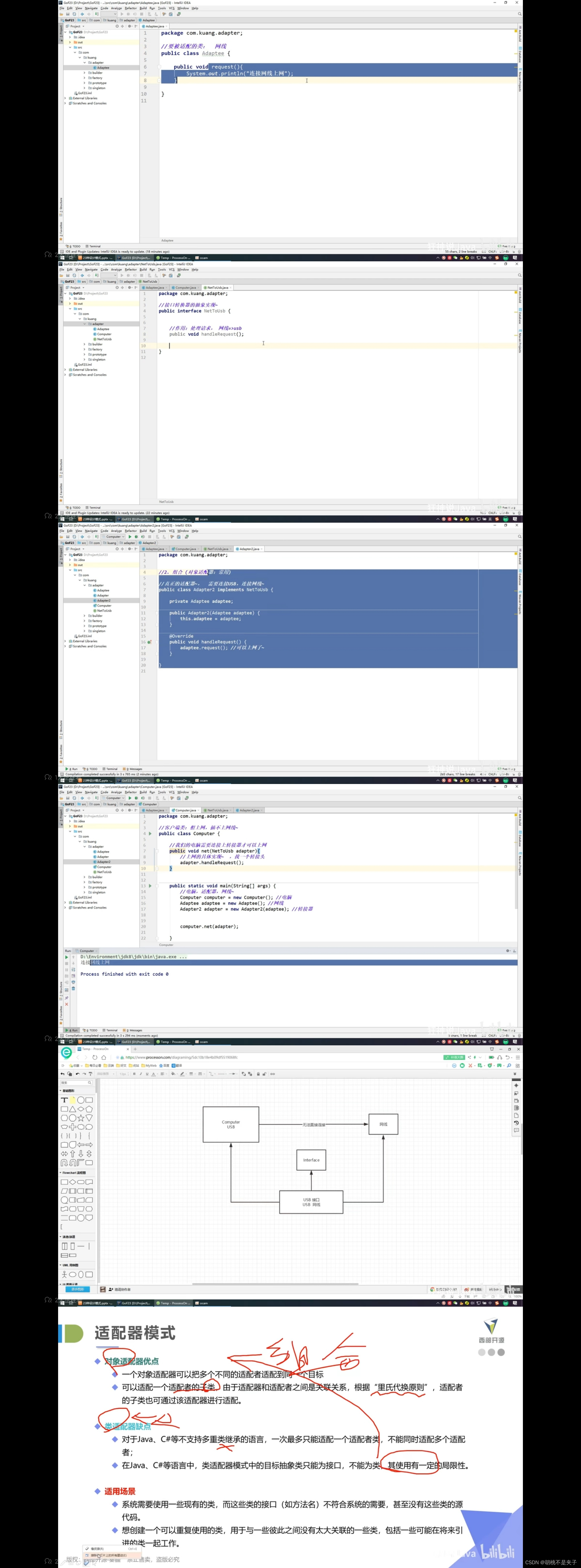Select Computer USB box in ProcessOn diagram

231,1124
